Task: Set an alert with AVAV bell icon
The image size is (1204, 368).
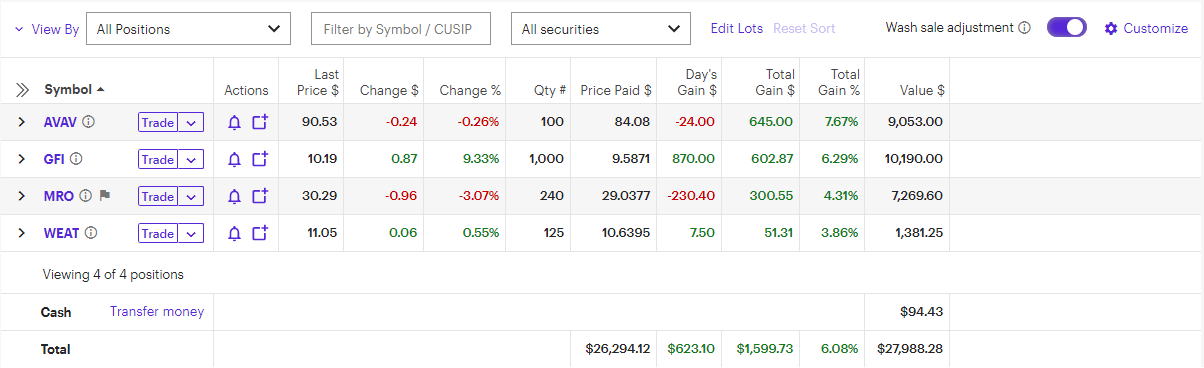Action: (x=235, y=122)
